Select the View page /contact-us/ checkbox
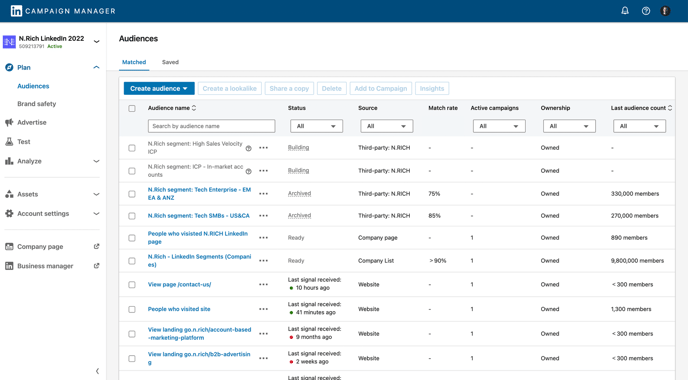This screenshot has width=688, height=380. pyautogui.click(x=132, y=285)
